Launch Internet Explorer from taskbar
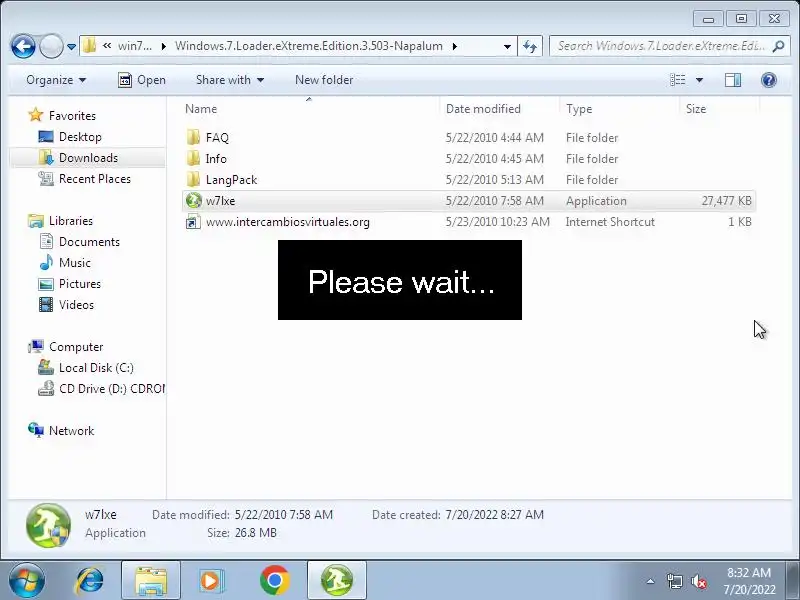 [x=89, y=580]
